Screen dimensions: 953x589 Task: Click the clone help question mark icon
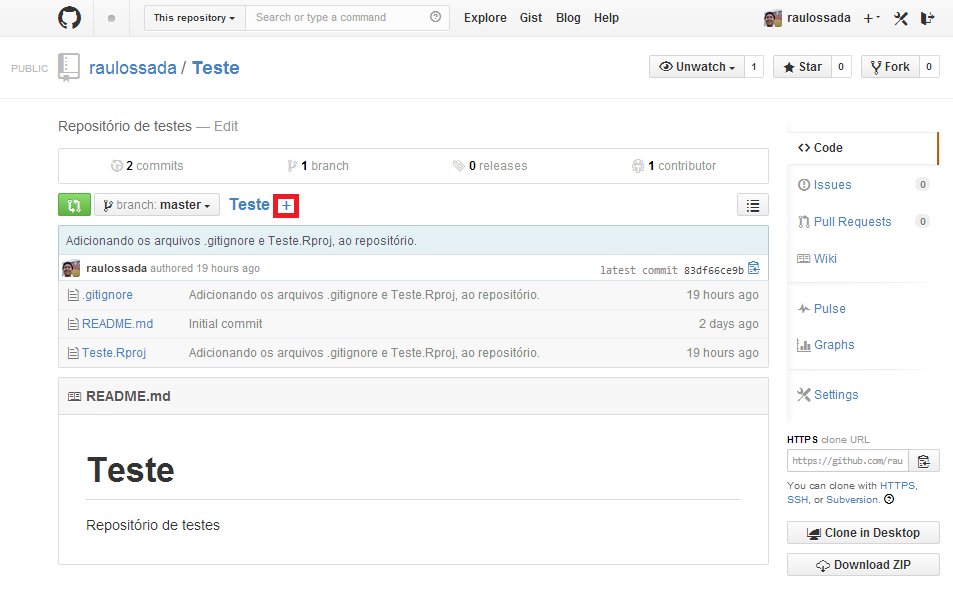(889, 499)
